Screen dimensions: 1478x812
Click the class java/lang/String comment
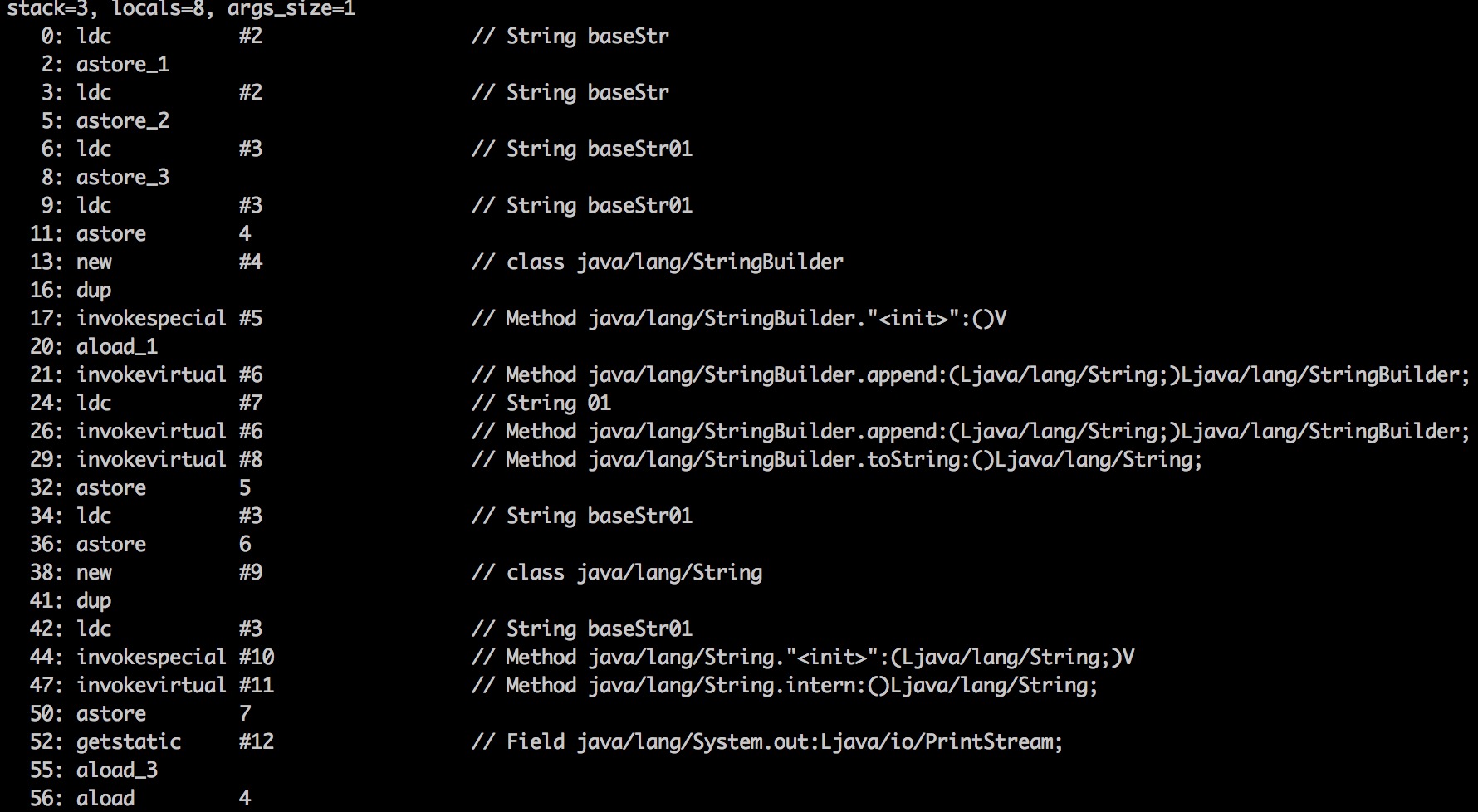pyautogui.click(x=617, y=573)
